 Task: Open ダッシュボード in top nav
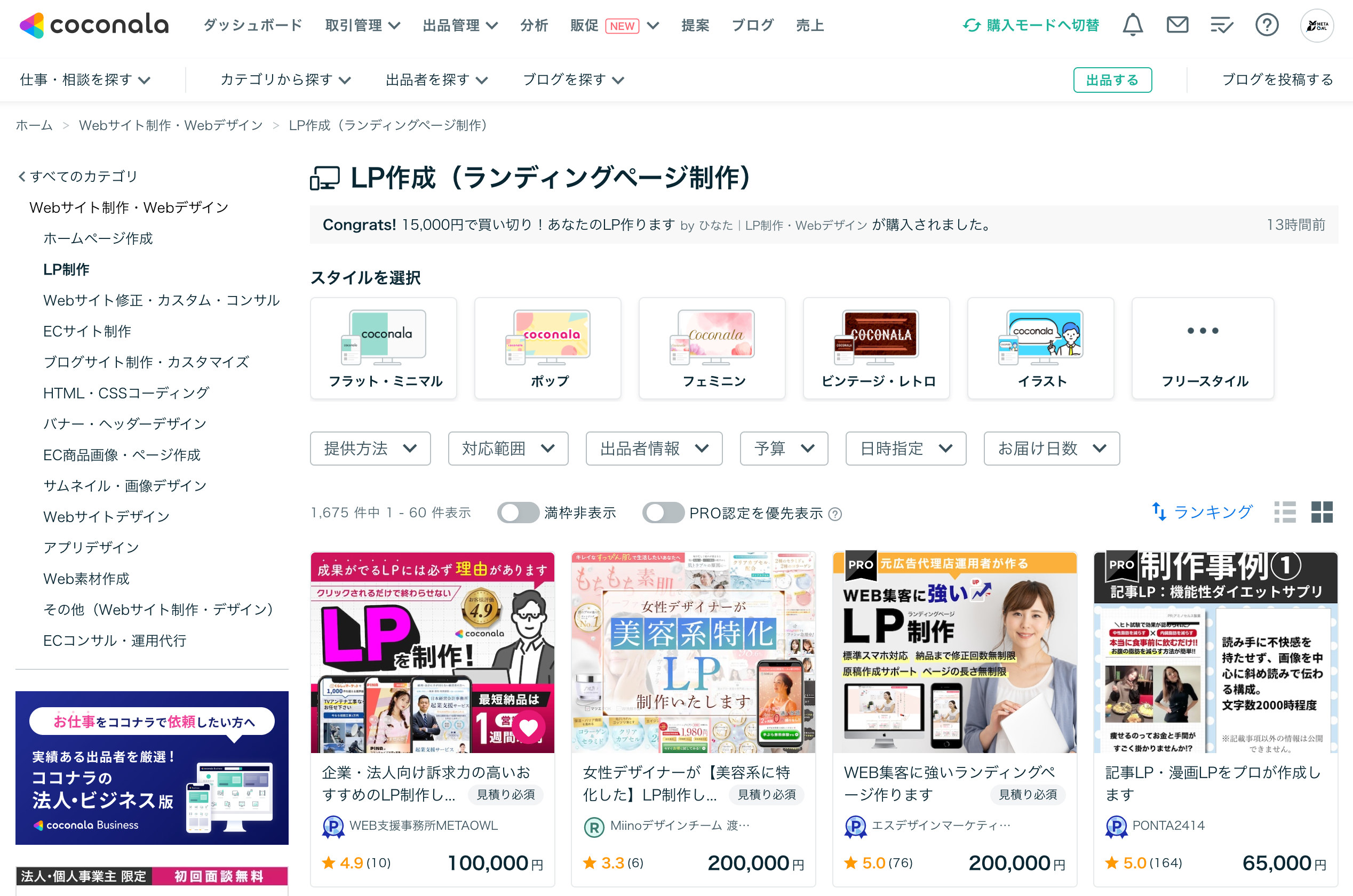pyautogui.click(x=253, y=25)
